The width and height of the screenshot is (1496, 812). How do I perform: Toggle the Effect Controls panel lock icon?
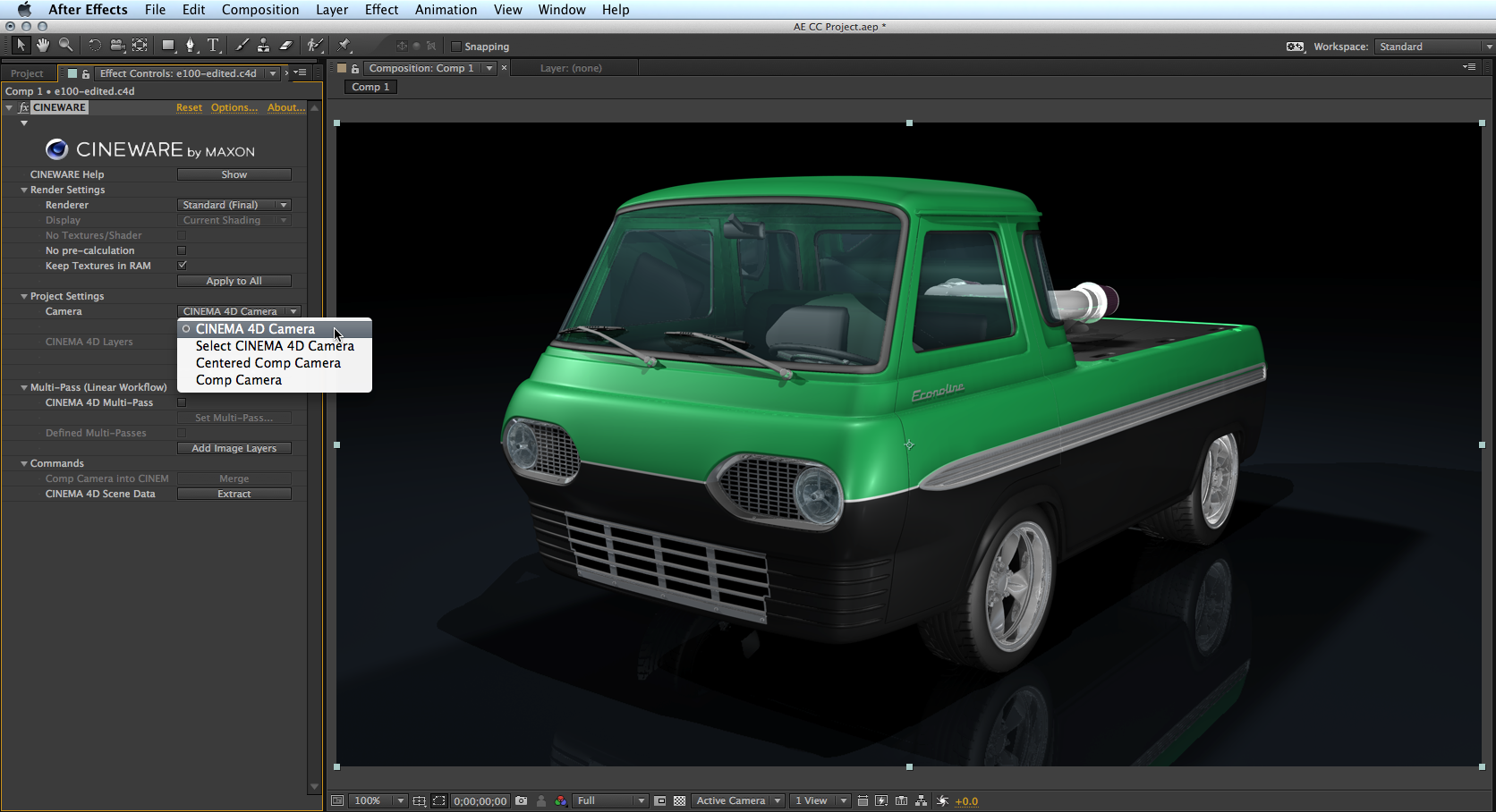[86, 73]
